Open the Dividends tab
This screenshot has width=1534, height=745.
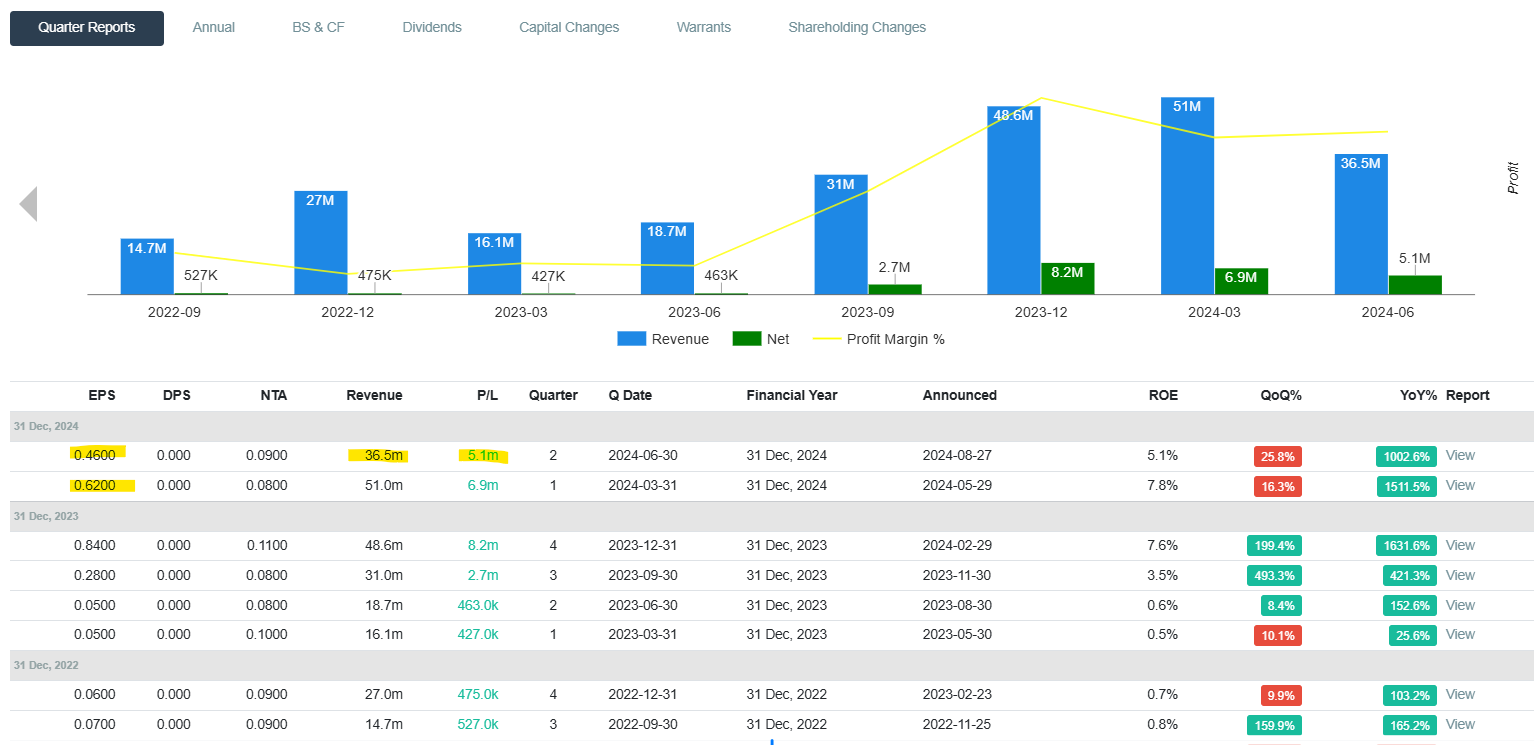(x=432, y=28)
